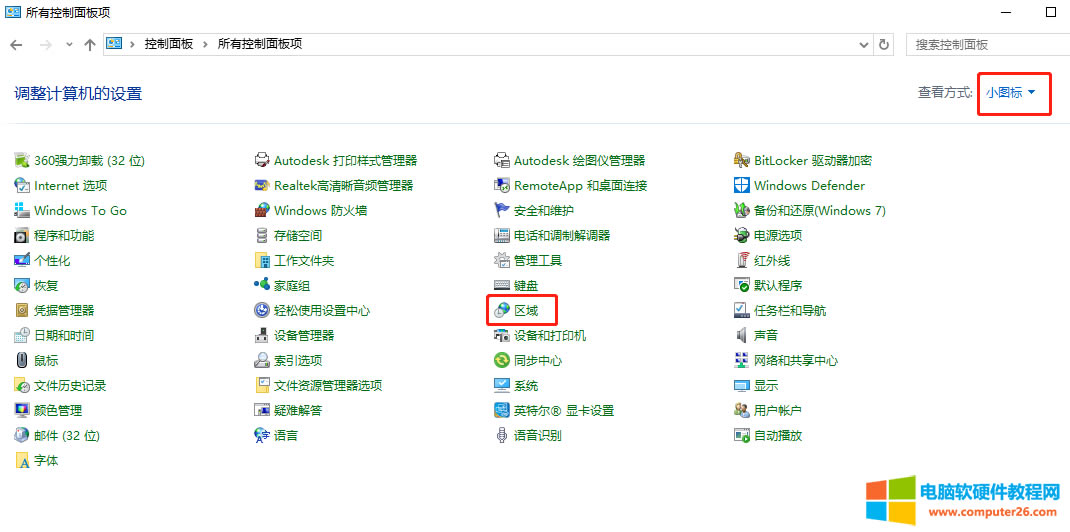Click the 颜色管理 monitor icon
The image size is (1070, 532).
(x=23, y=411)
